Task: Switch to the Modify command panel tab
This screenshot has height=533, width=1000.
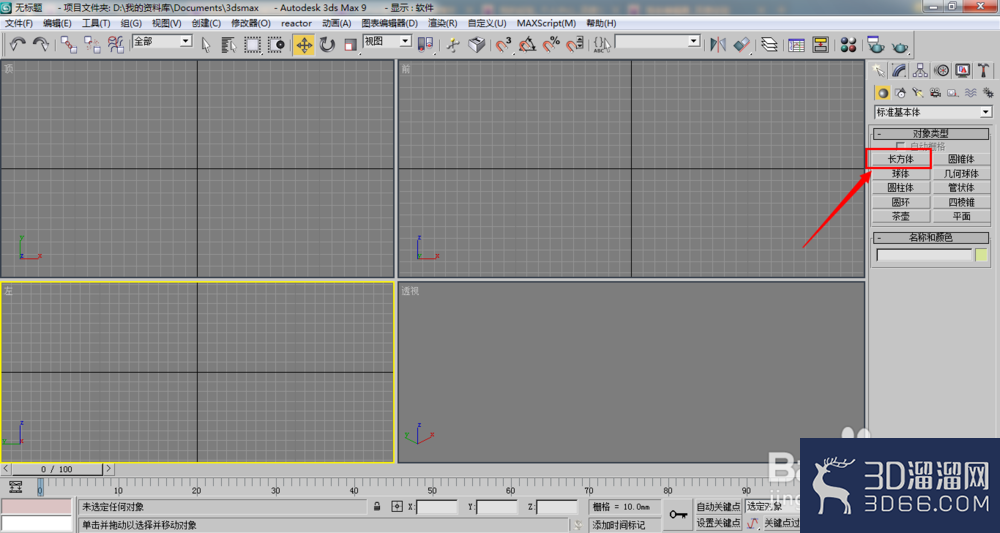Action: coord(899,70)
